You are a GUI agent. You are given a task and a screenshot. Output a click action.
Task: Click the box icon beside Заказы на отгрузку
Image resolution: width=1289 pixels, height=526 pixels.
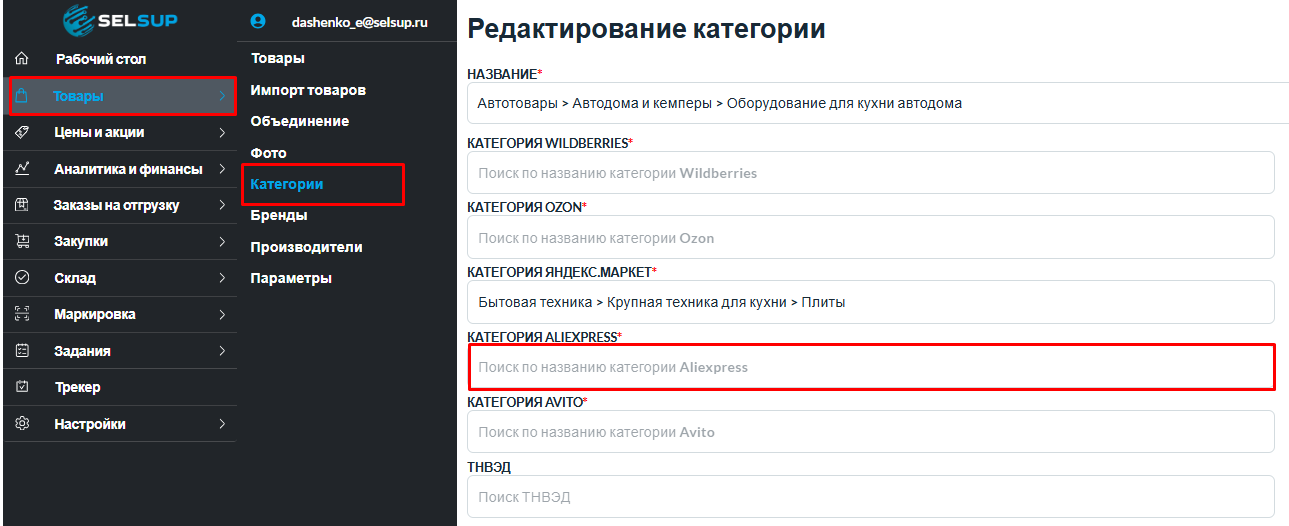pos(22,205)
